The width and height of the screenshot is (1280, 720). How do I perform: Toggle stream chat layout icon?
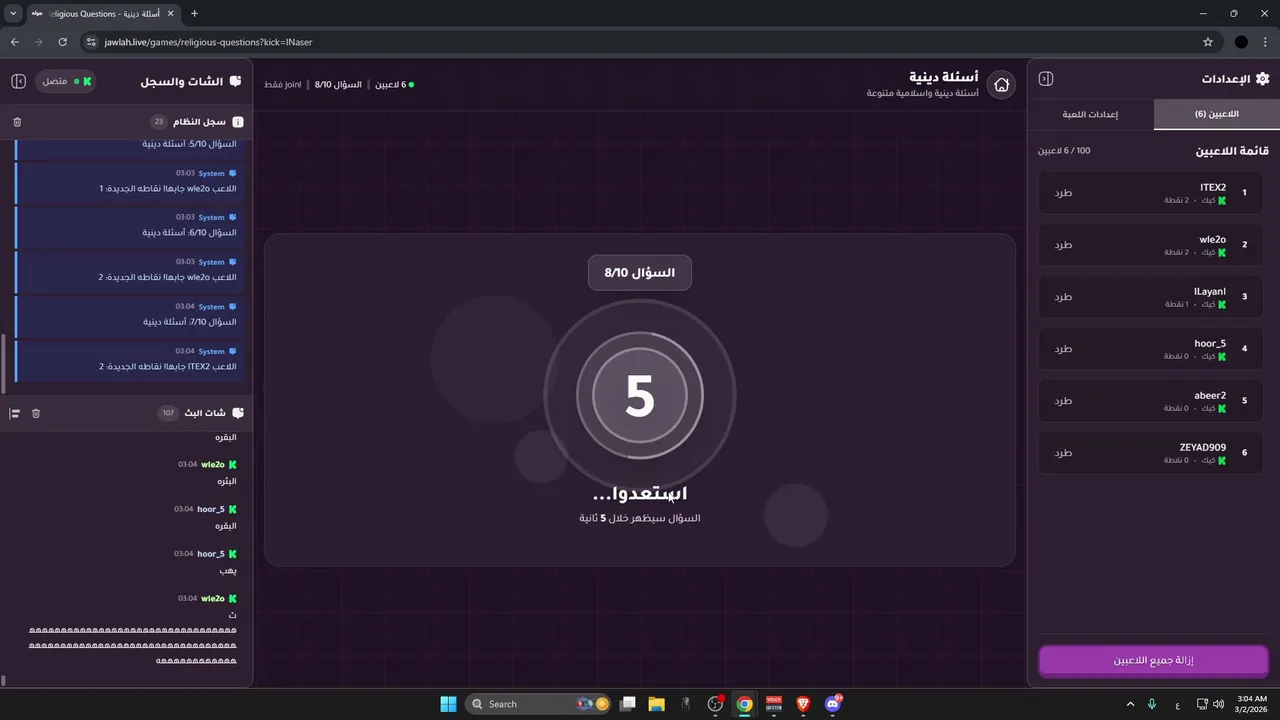click(x=15, y=413)
